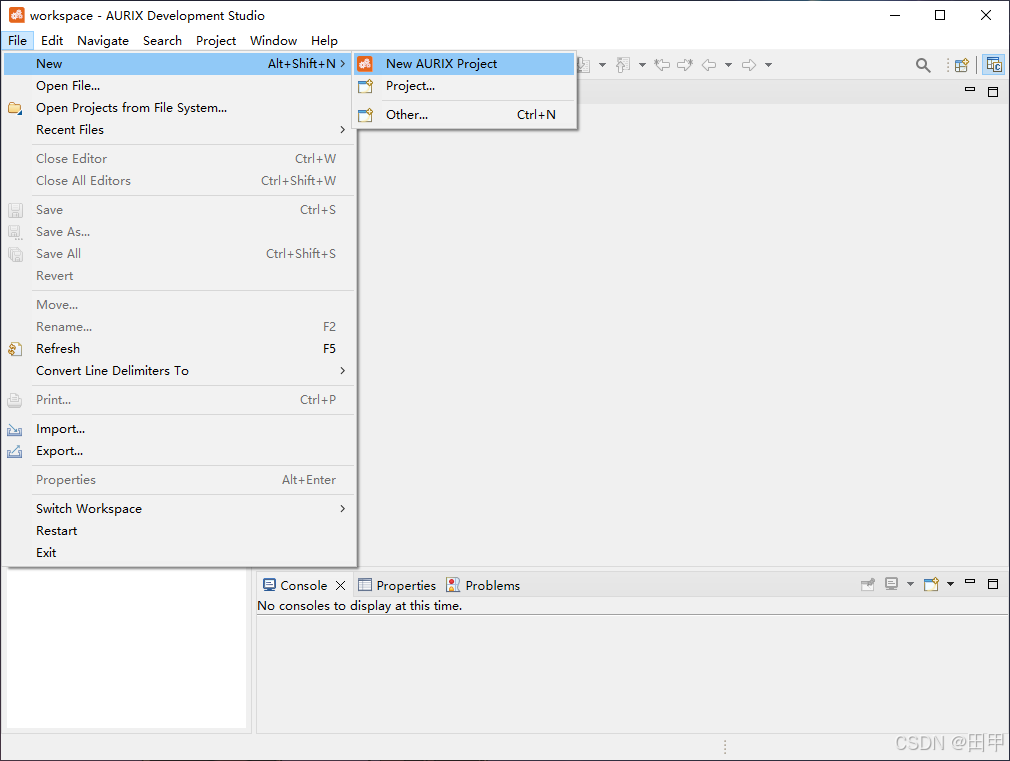Viewport: 1010px width, 761px height.
Task: Close the Console tab
Action: (341, 585)
